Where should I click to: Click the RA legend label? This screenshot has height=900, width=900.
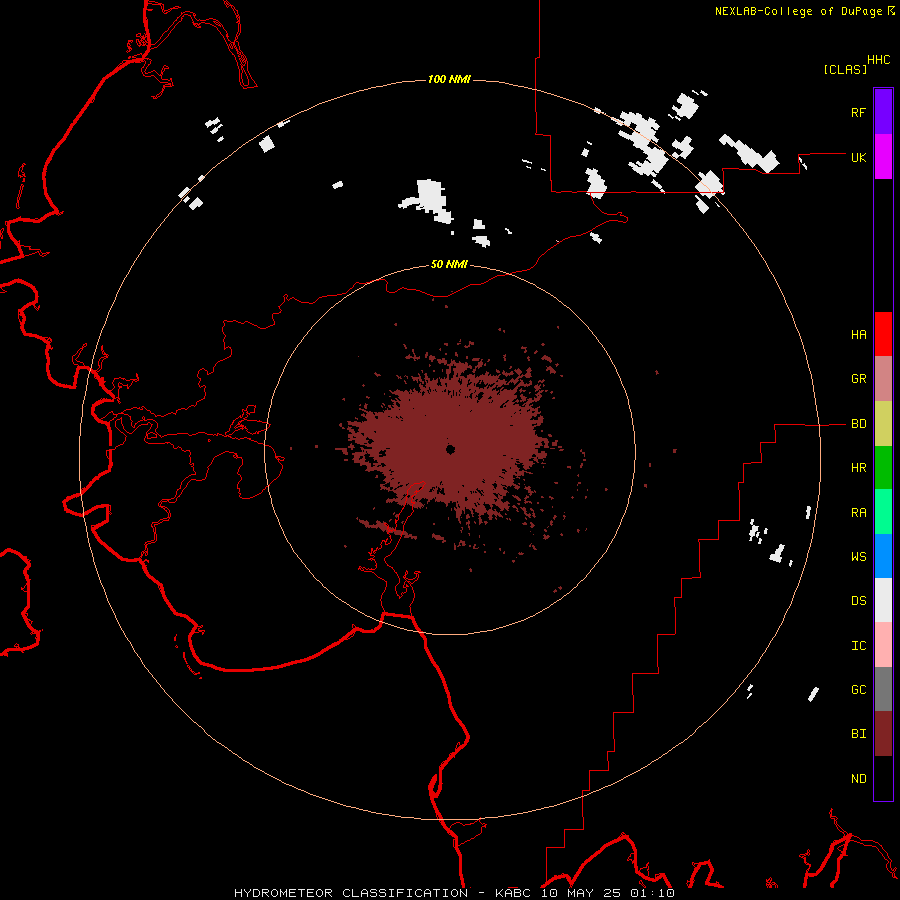click(x=858, y=513)
